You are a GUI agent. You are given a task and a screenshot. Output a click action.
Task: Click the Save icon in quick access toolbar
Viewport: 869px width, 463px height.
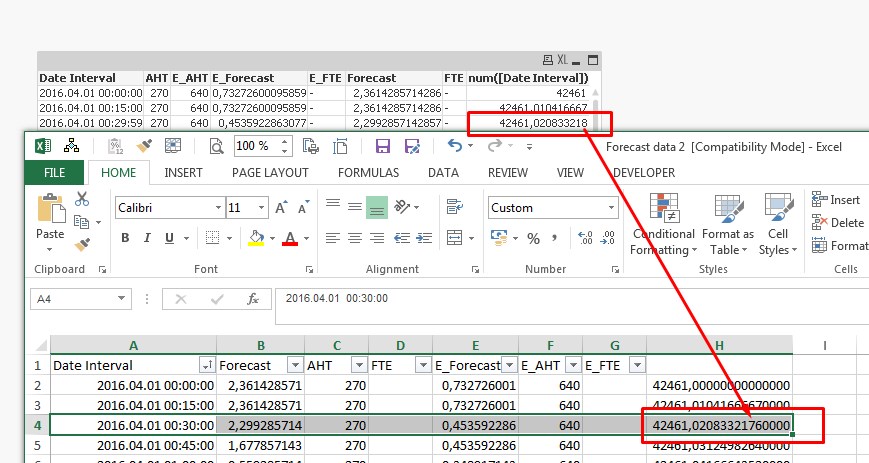click(382, 146)
